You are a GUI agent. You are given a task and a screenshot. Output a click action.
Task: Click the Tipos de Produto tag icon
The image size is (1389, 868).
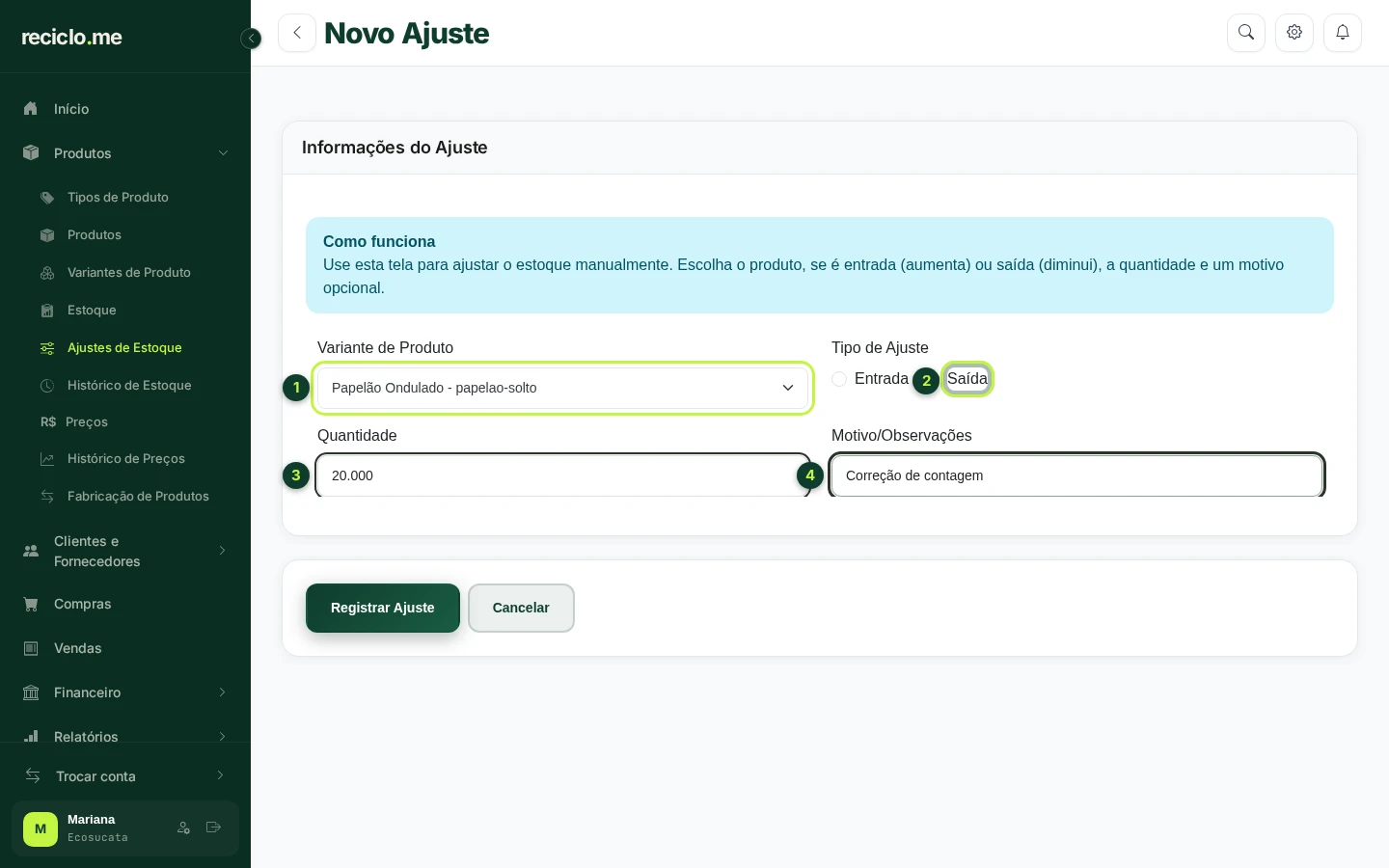[x=47, y=198]
